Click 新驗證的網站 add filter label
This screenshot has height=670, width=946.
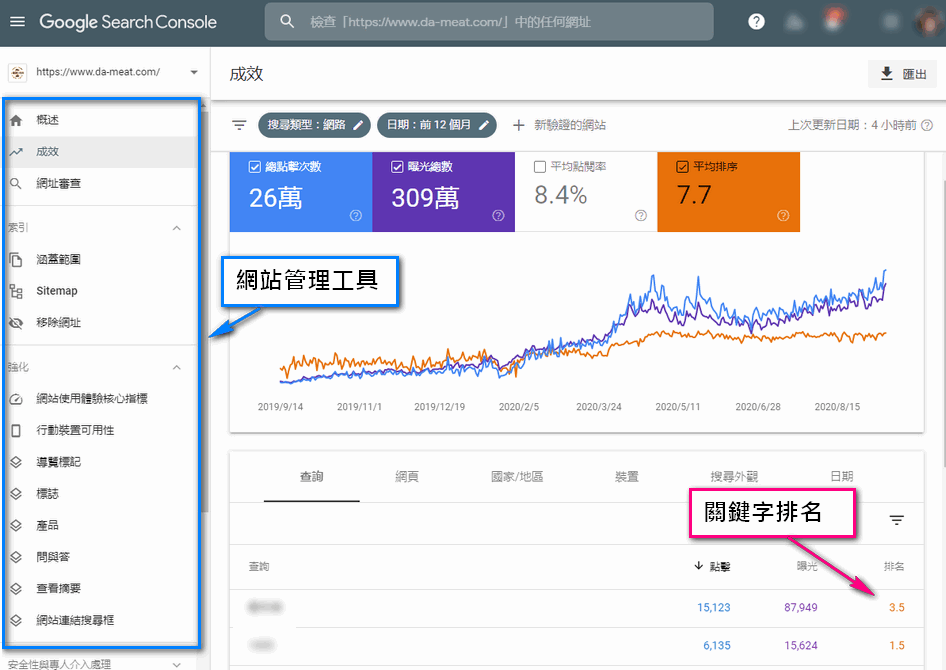(570, 125)
